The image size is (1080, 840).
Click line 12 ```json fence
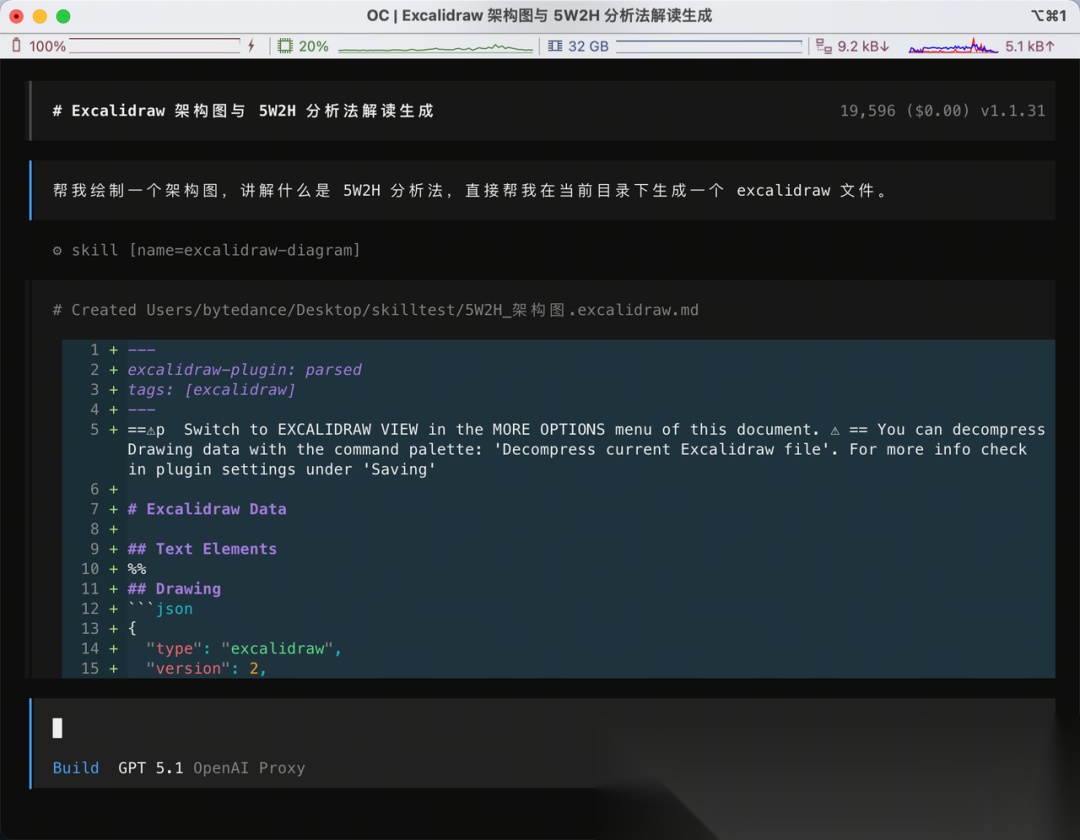[160, 609]
